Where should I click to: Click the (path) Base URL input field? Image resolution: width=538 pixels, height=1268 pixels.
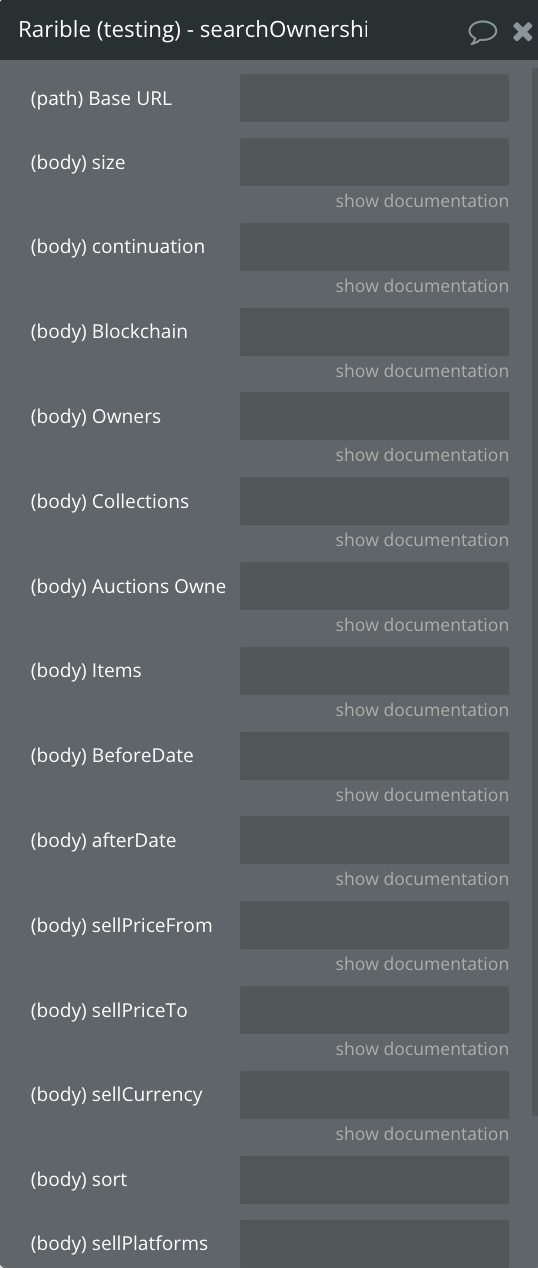pyautogui.click(x=374, y=98)
